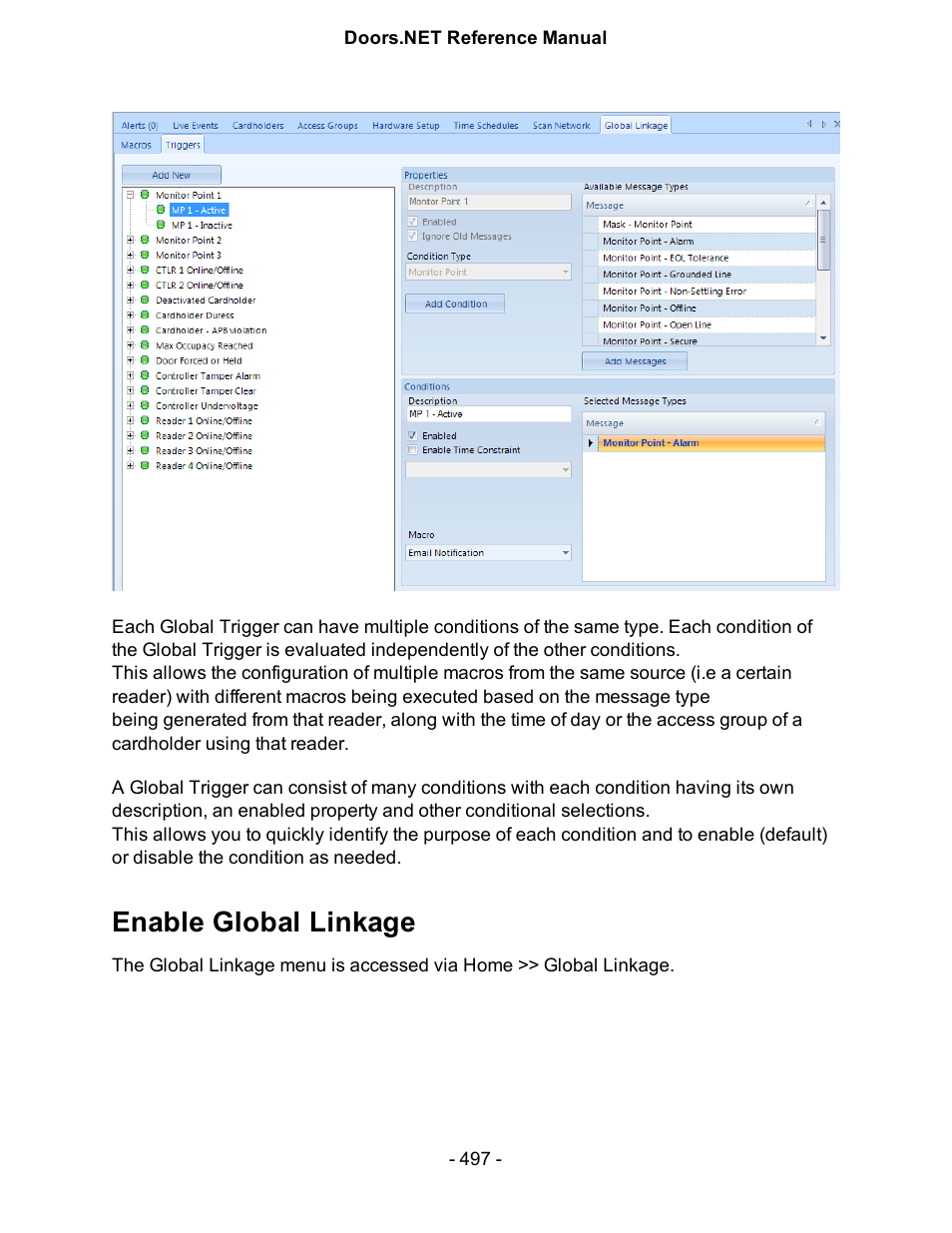The width and height of the screenshot is (952, 1233).
Task: Click green icon of MP 1 - Inactive
Action: [161, 225]
